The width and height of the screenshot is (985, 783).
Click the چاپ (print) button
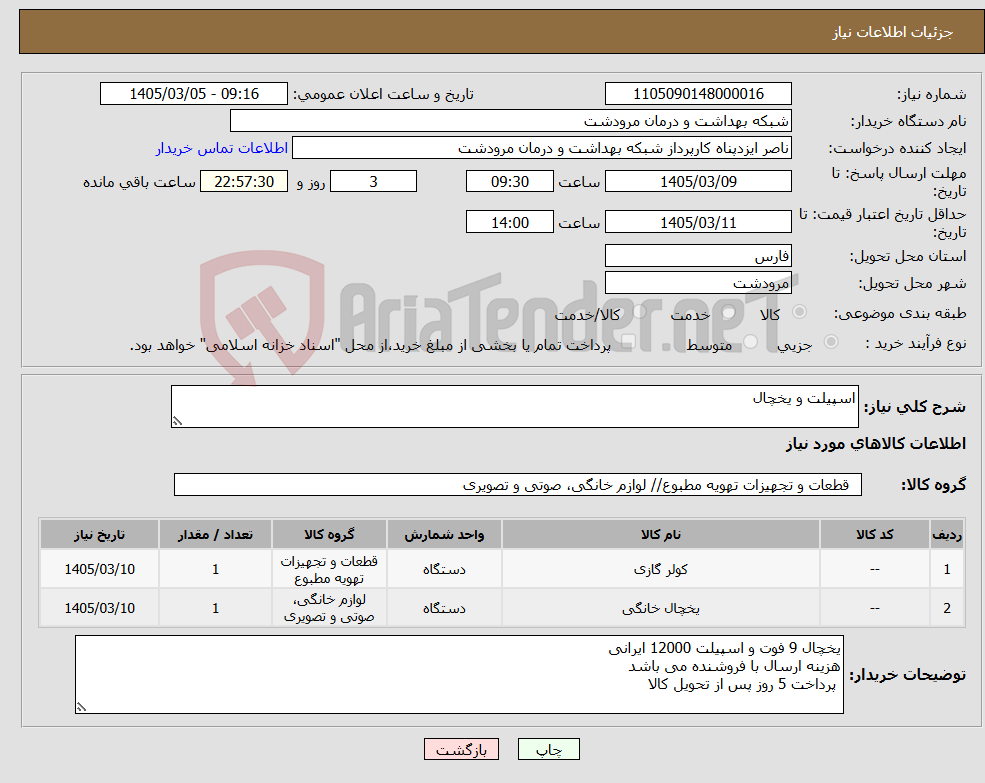pyautogui.click(x=548, y=749)
